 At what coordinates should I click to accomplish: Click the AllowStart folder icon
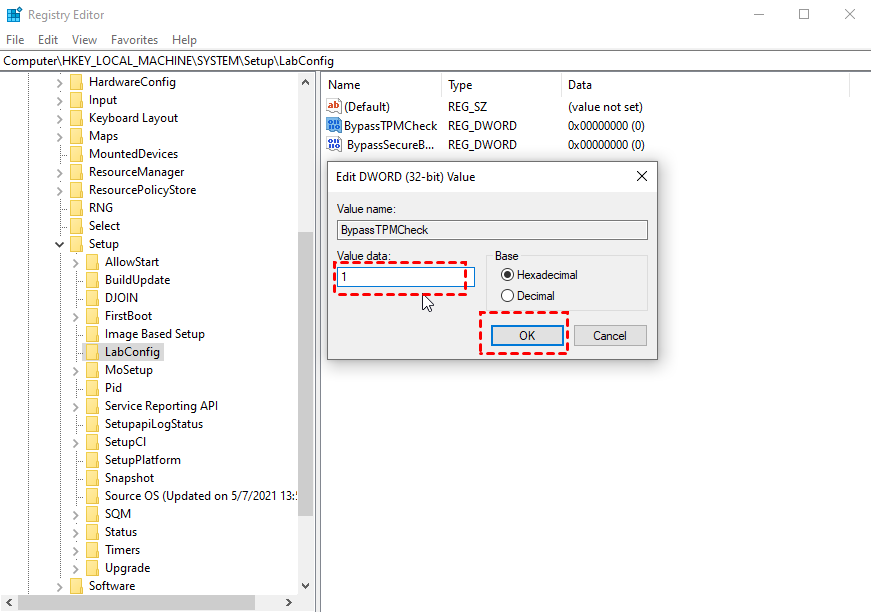(93, 262)
